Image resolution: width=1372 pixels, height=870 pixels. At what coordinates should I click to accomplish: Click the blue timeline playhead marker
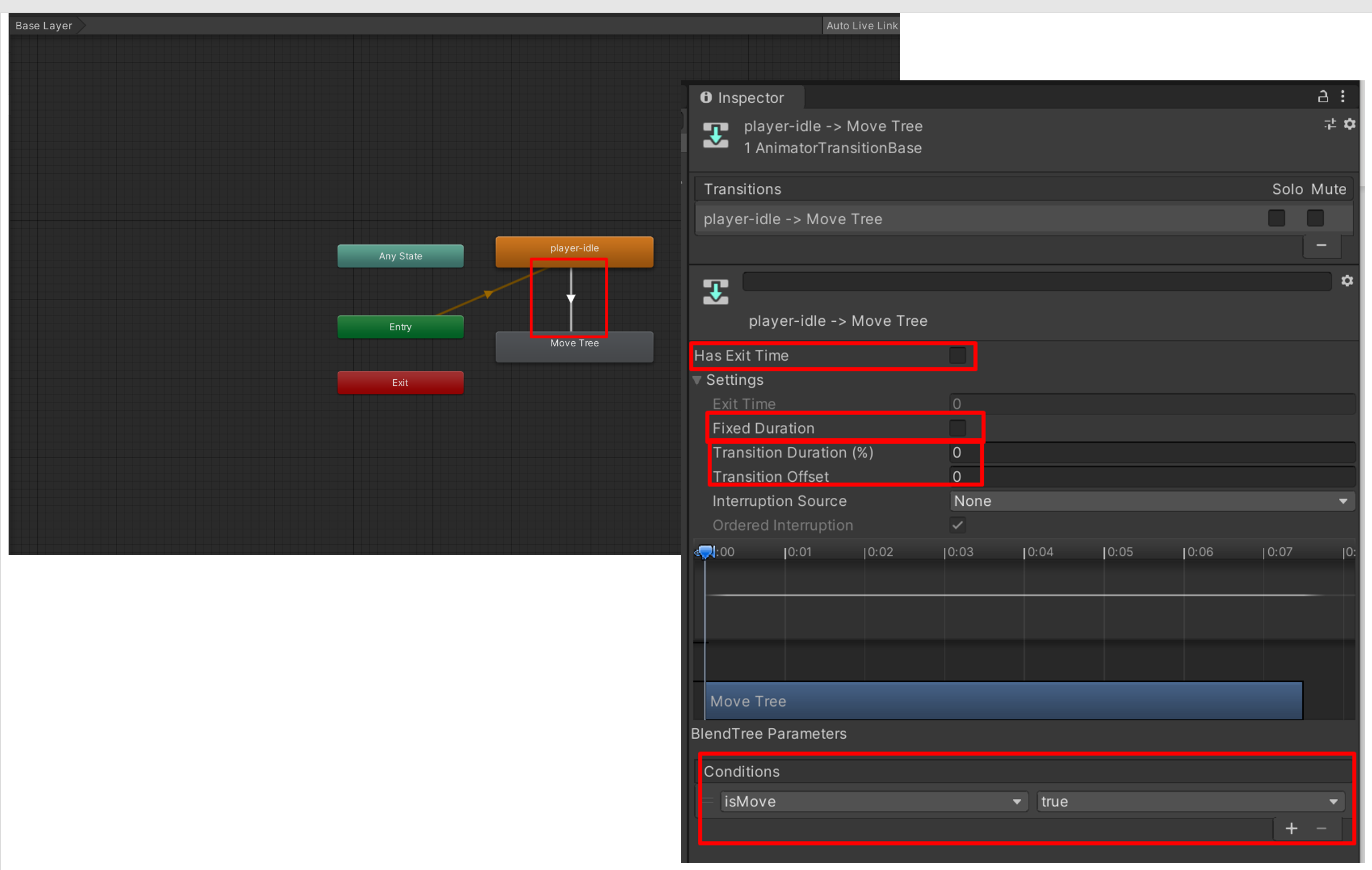(705, 552)
